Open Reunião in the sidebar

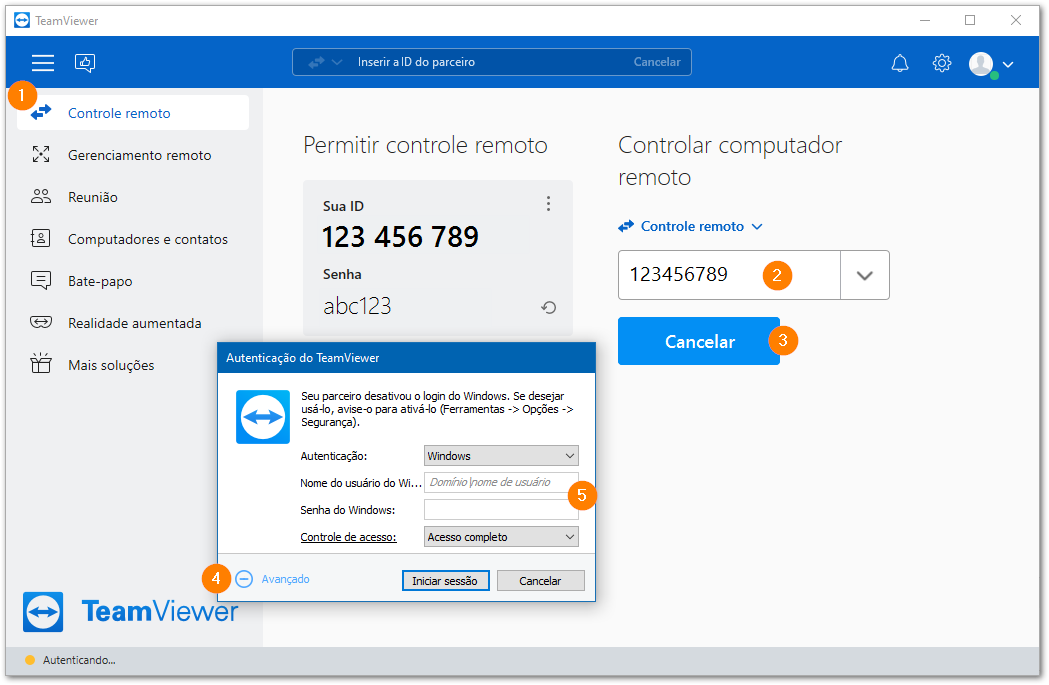133,197
